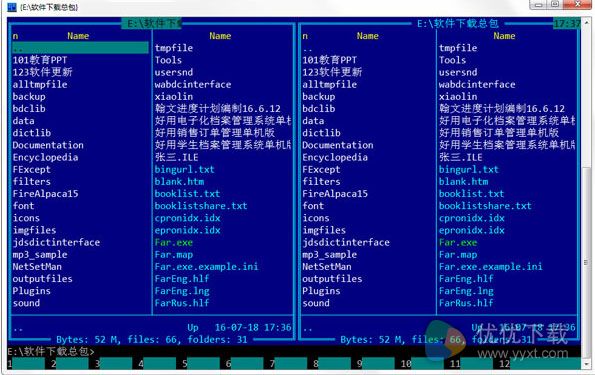This screenshot has height=375, width=595.
Task: Select usersnd folder in right panel
Action: click(458, 72)
